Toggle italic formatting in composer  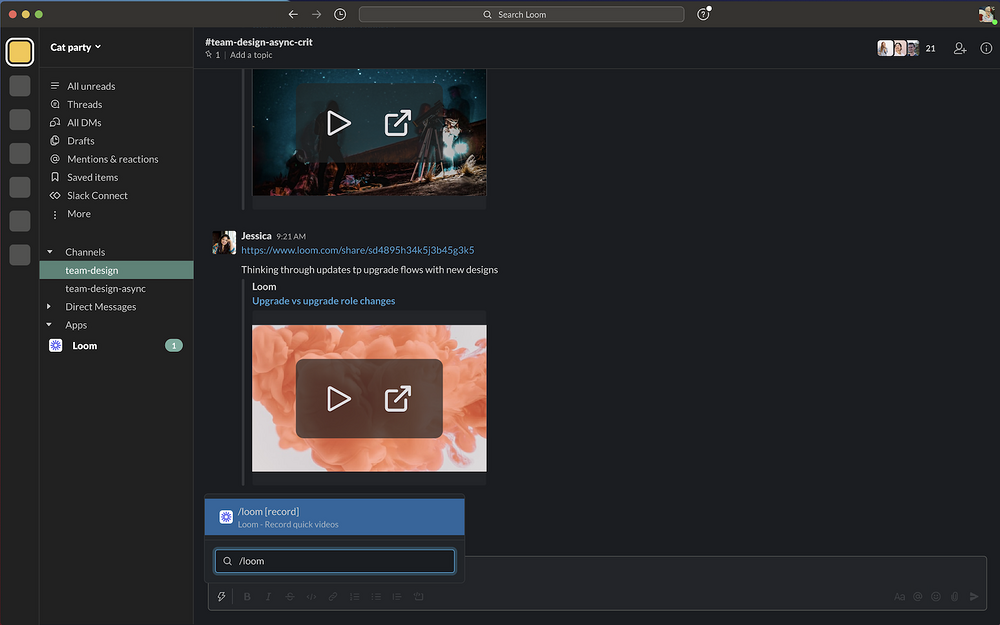click(268, 597)
